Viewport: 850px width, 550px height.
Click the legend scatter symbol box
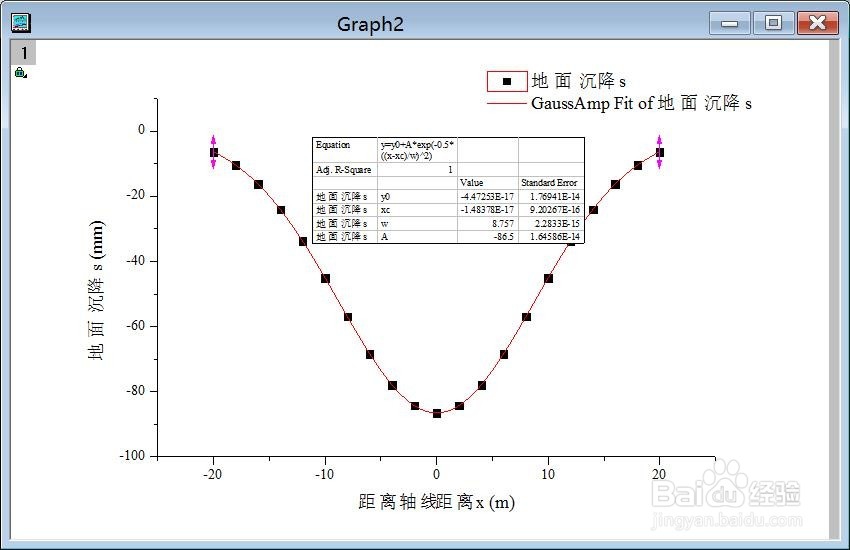click(x=507, y=81)
